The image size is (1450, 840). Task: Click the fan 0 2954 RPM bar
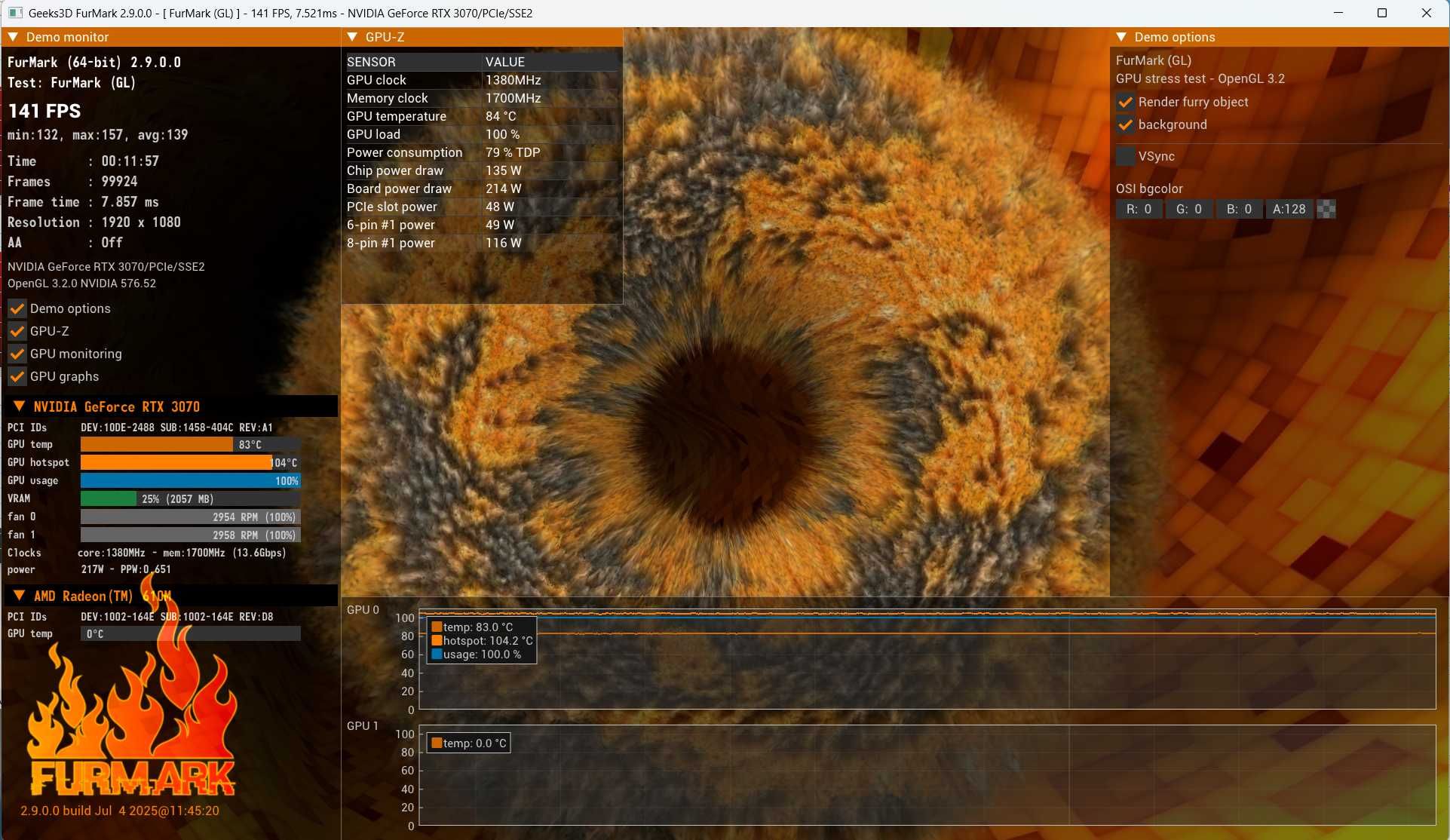point(191,517)
